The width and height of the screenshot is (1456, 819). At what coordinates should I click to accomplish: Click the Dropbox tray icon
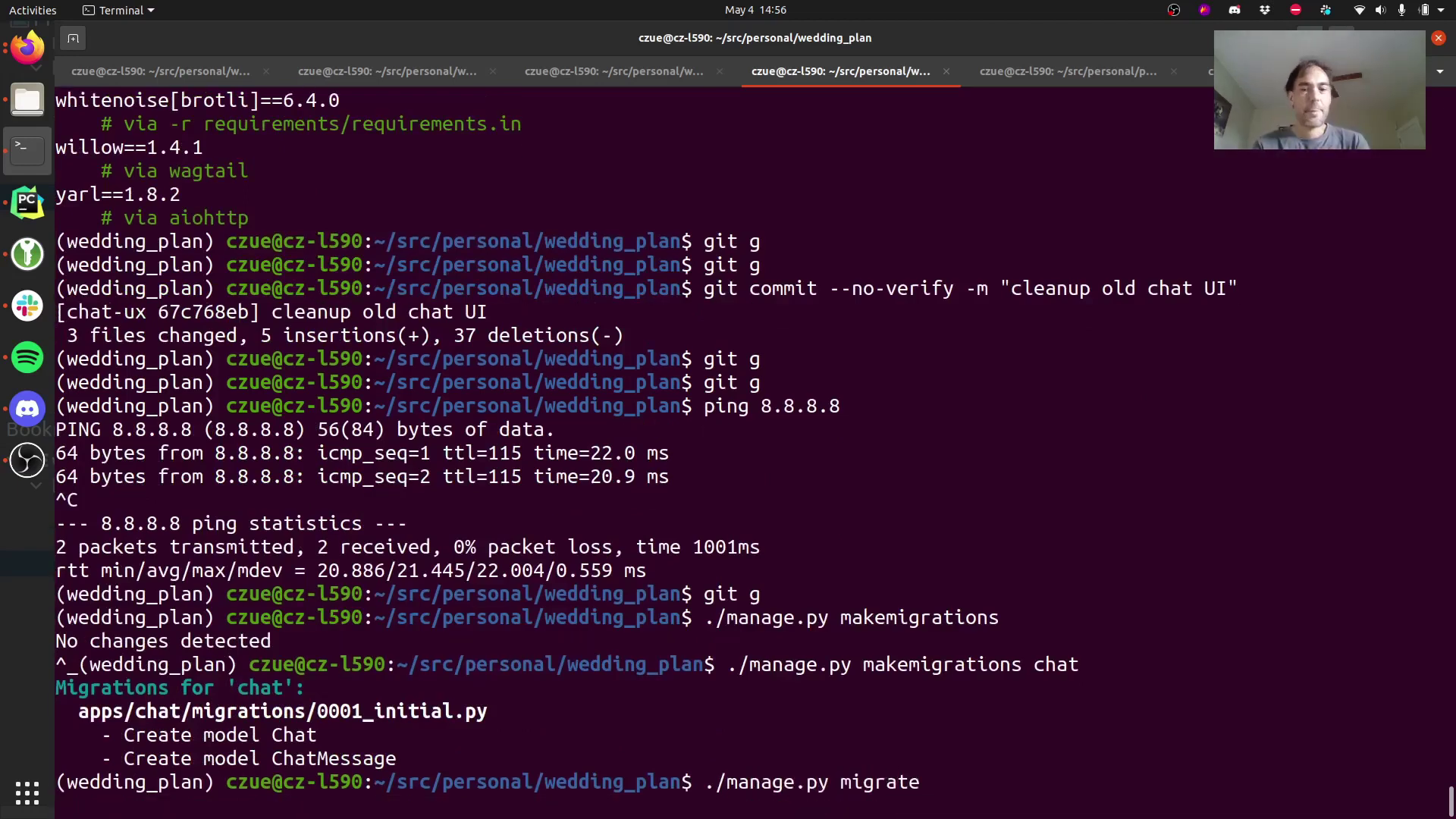click(1265, 10)
